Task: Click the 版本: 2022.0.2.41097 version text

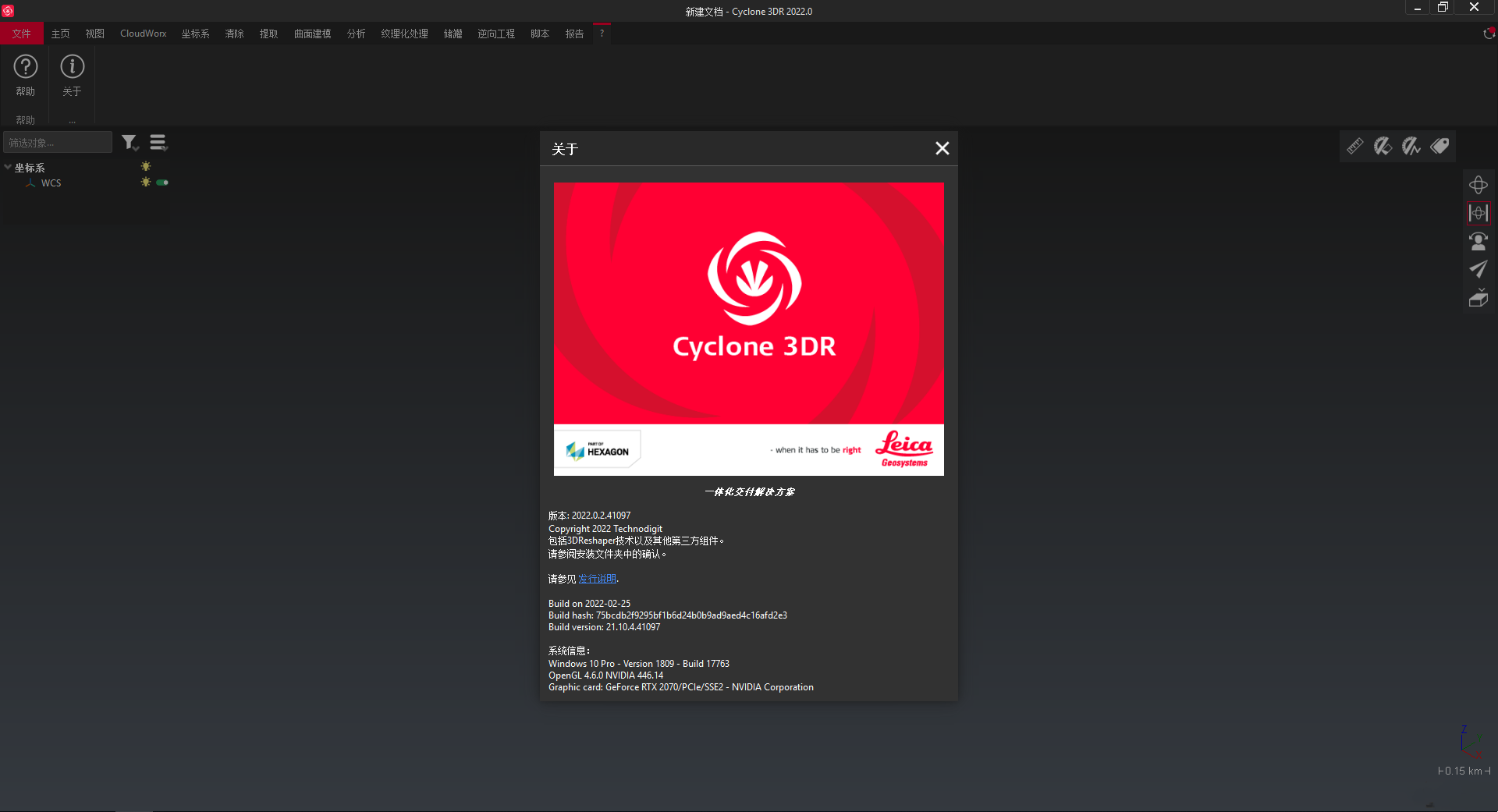Action: tap(590, 516)
